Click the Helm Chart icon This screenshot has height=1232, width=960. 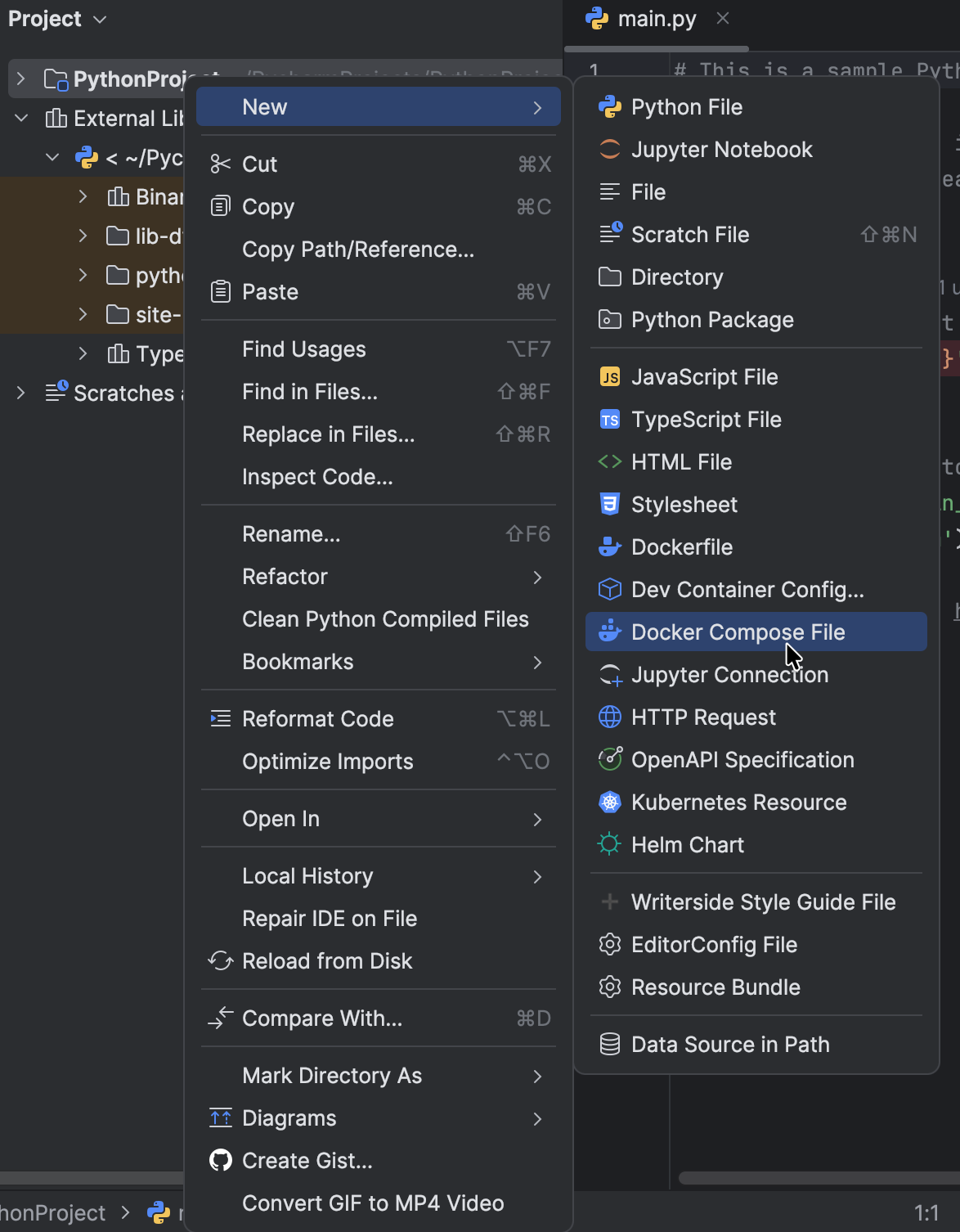[x=610, y=845]
